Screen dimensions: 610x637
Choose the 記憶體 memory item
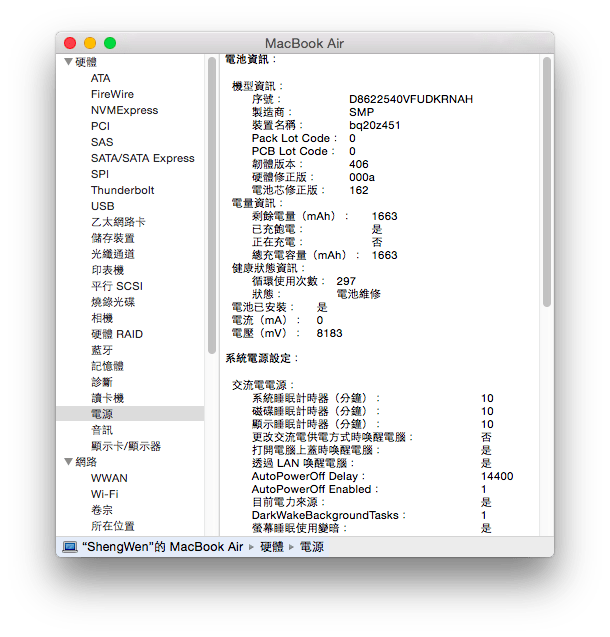[107, 366]
